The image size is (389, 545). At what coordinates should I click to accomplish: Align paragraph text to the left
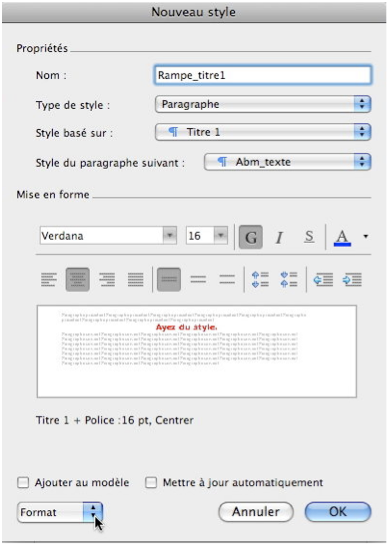click(49, 279)
